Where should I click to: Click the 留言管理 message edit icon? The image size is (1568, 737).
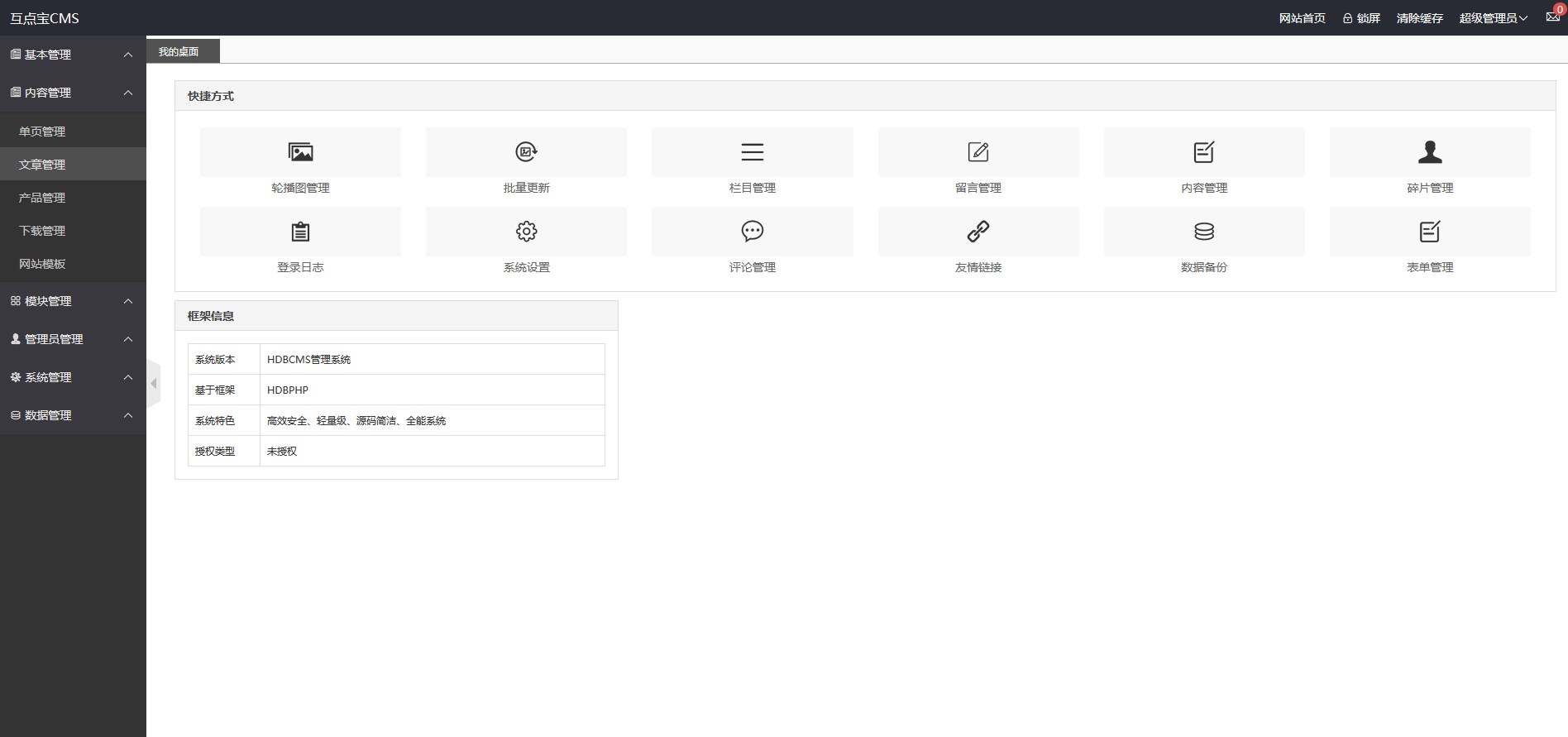(978, 152)
